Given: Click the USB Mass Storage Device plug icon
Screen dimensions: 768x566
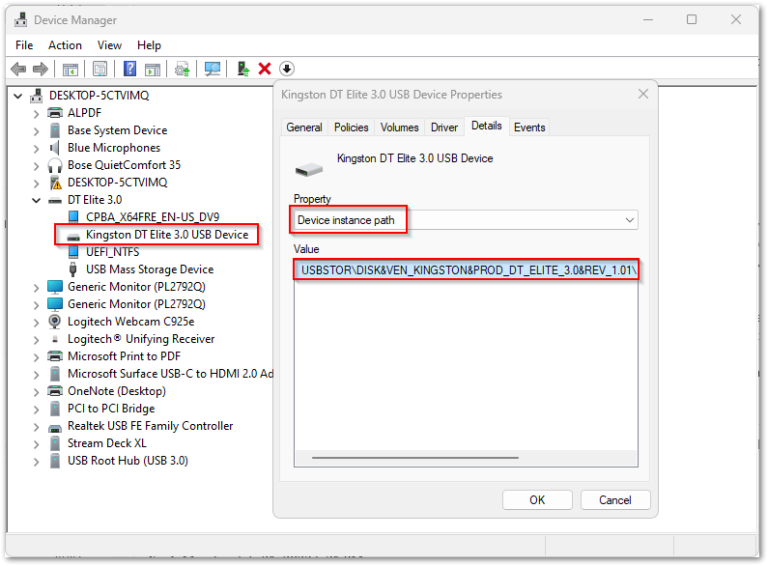Looking at the screenshot, I should point(73,269).
